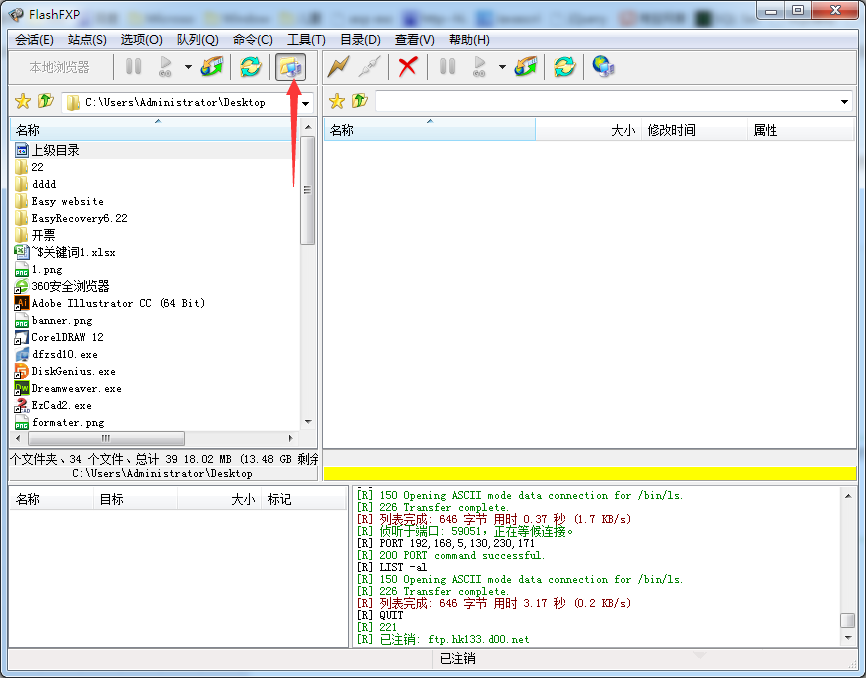Screen dimensions: 866x678
Task: Click the globe icon in right toolbar
Action: coord(603,67)
